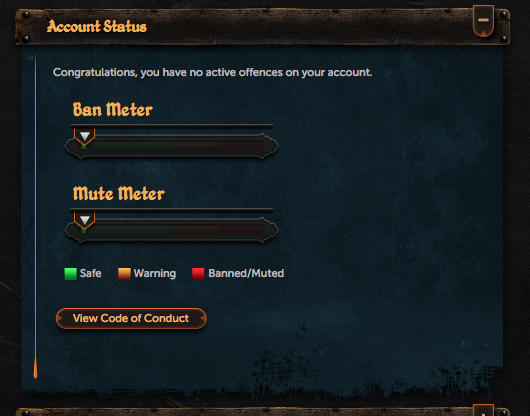This screenshot has height=416, width=530.
Task: Expand the panel below Account Status
Action: click(483, 411)
